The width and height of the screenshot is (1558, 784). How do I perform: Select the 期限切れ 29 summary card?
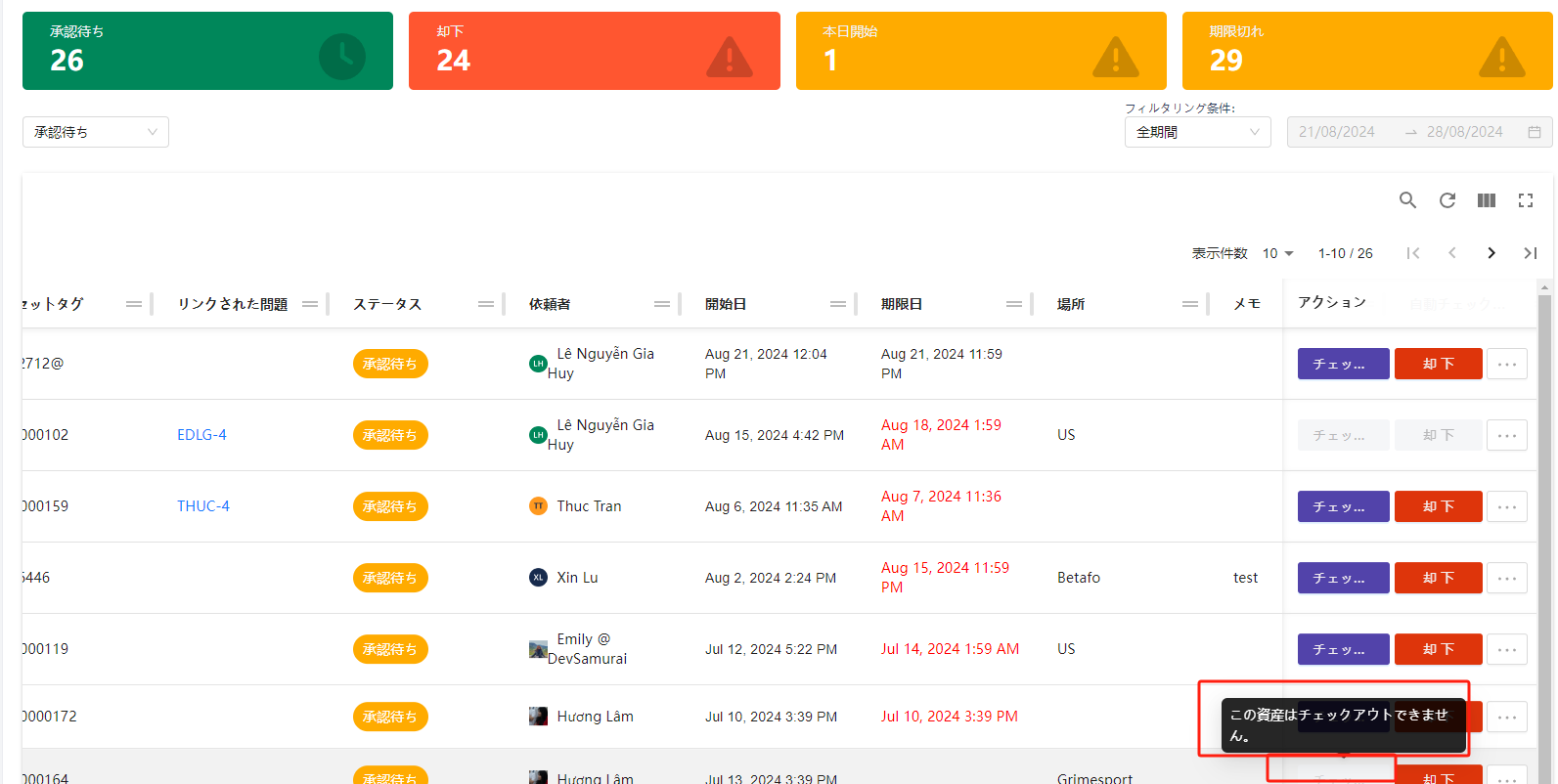[x=1366, y=51]
